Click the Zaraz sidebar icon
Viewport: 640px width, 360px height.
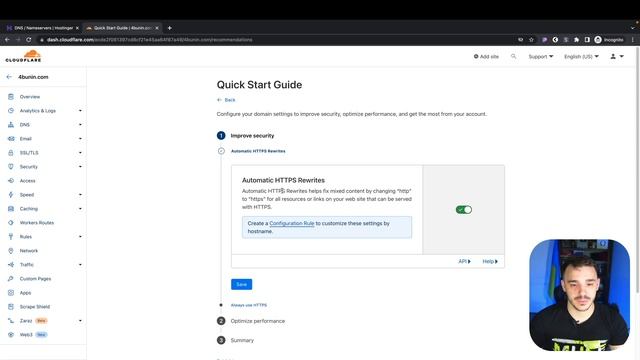coord(11,321)
